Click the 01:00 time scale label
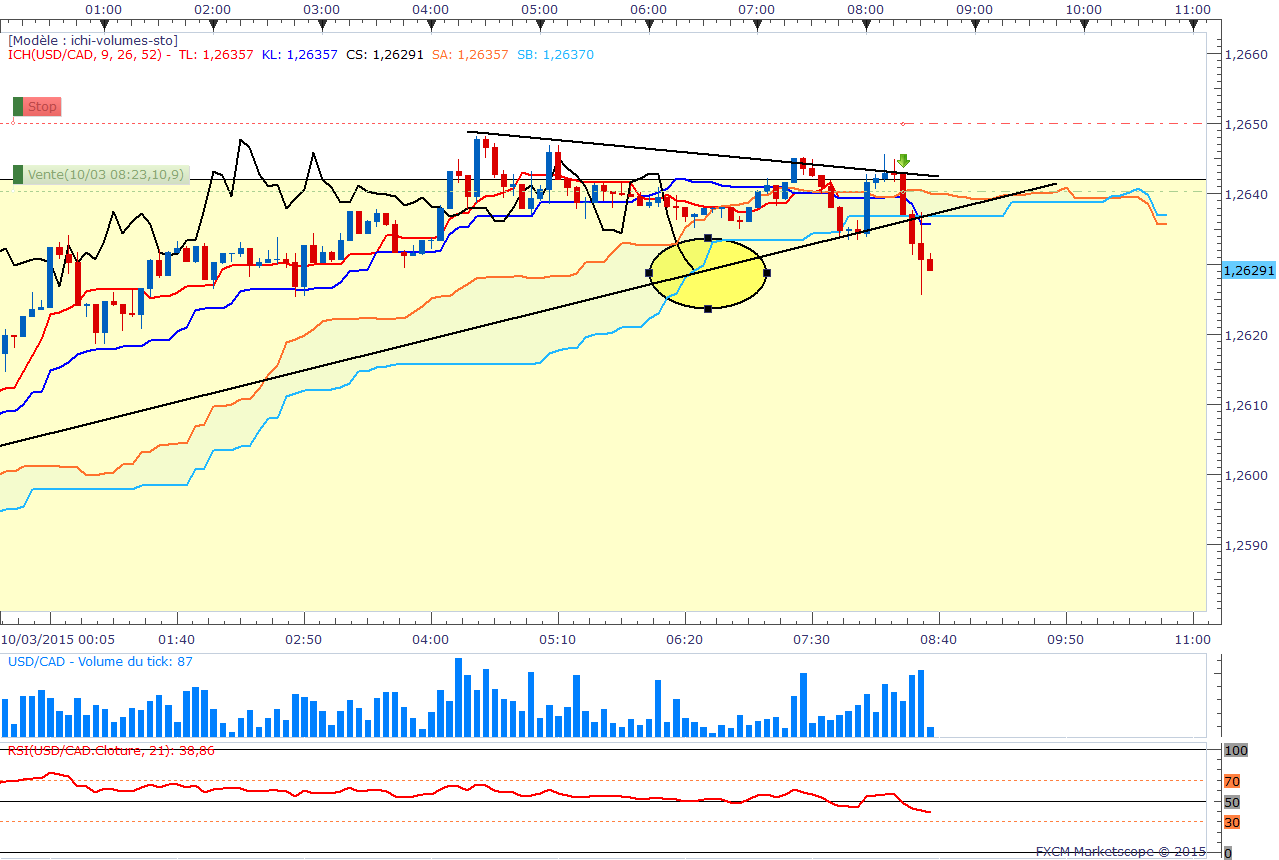Screen dimensions: 1279x860 click(104, 9)
